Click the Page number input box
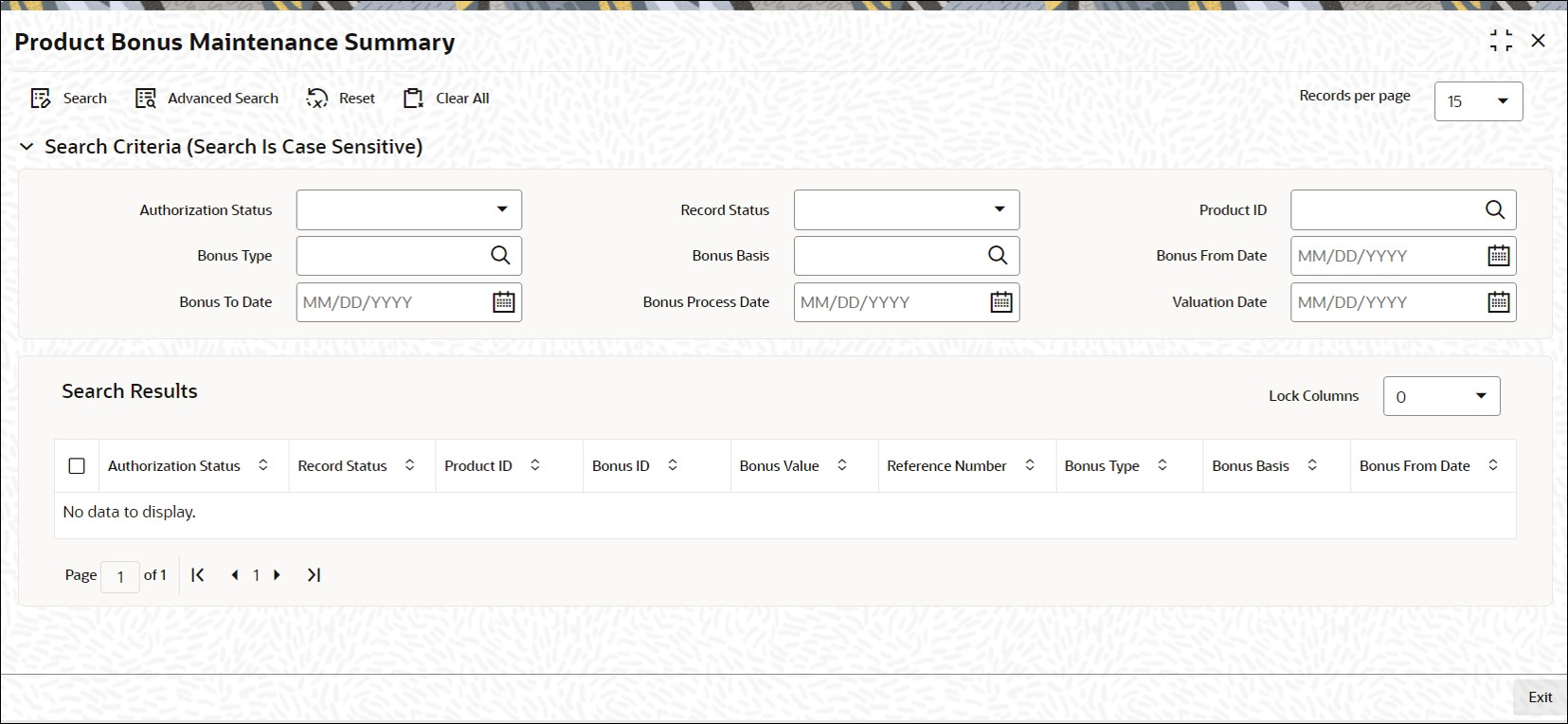 (120, 576)
